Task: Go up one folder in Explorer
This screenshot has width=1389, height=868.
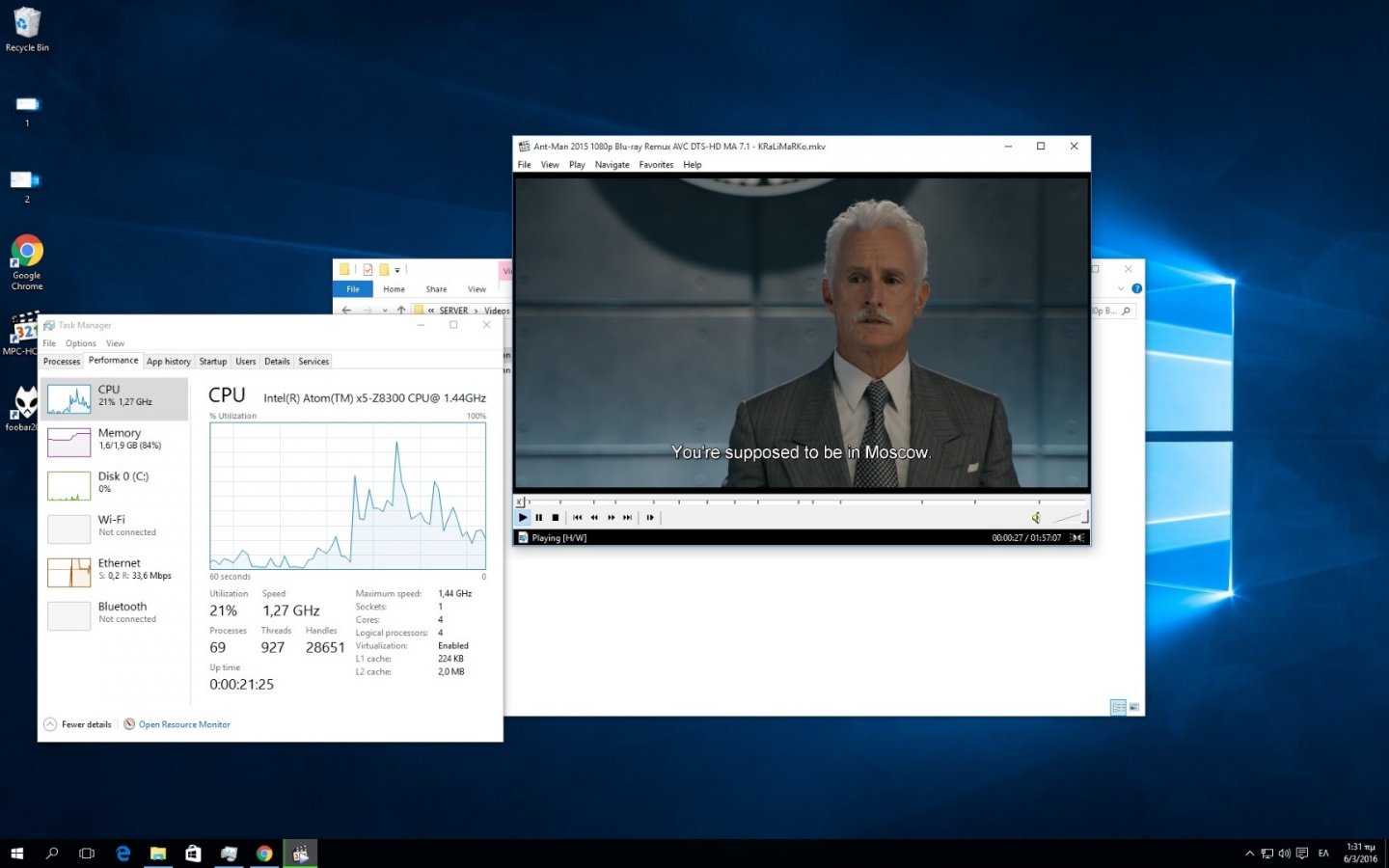Action: (x=401, y=311)
